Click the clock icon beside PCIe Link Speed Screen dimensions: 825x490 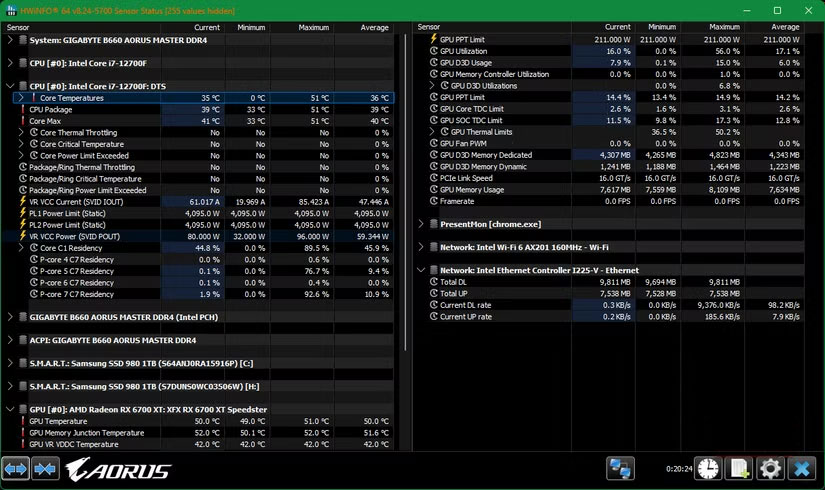[x=434, y=178]
